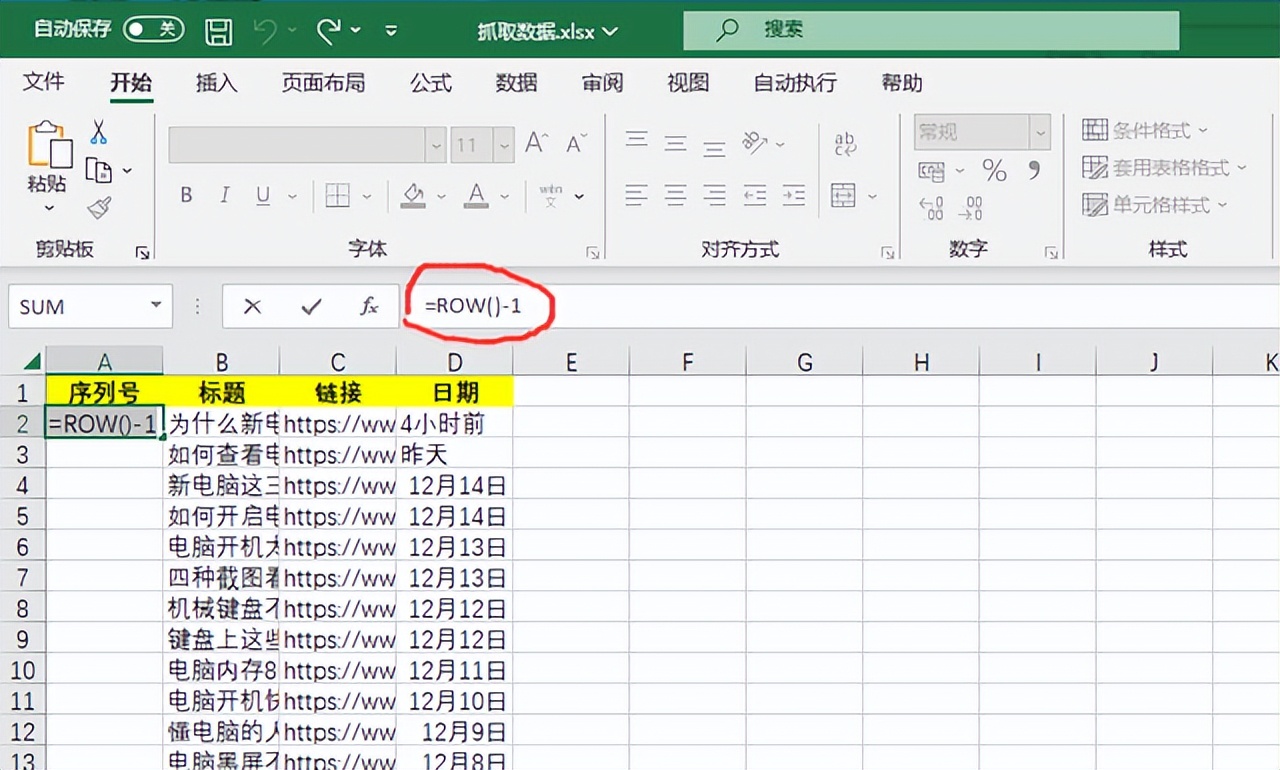Toggle Bold formatting
1280x770 pixels.
186,195
